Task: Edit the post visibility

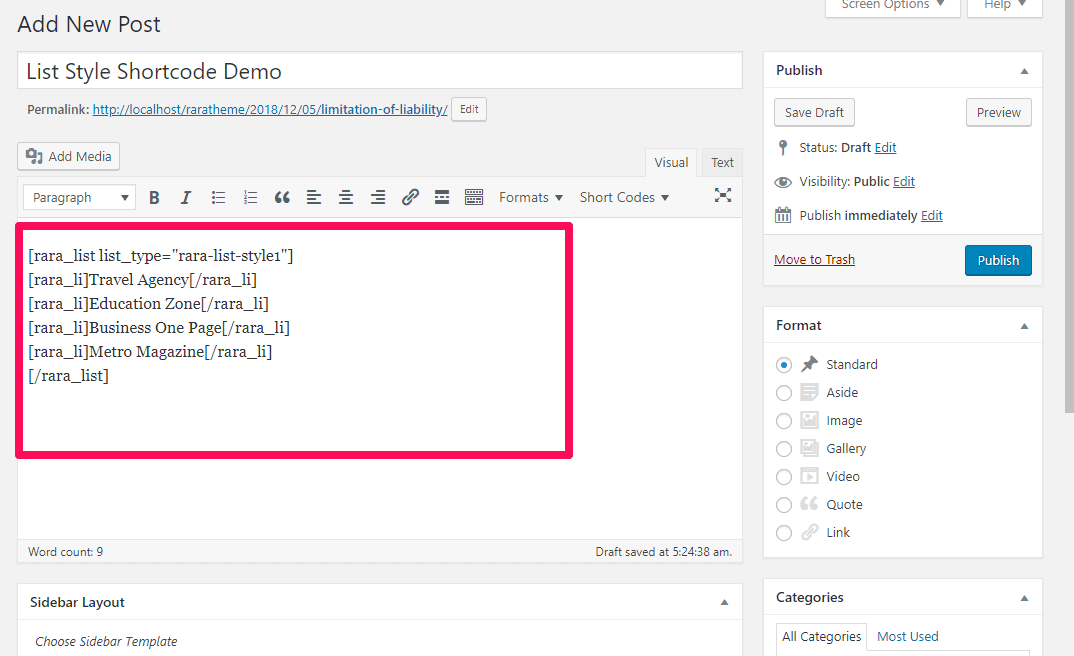Action: click(x=903, y=181)
